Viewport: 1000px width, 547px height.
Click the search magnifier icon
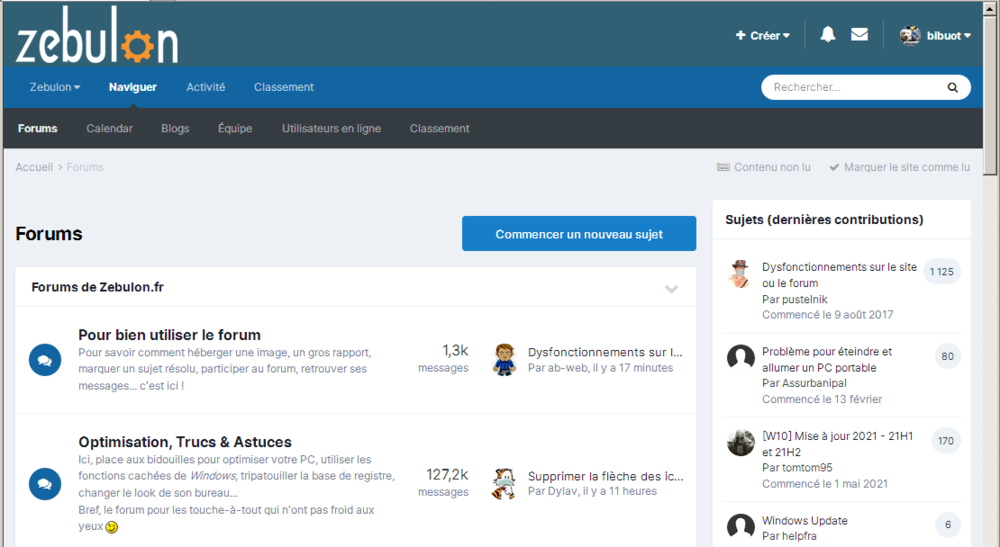[952, 88]
